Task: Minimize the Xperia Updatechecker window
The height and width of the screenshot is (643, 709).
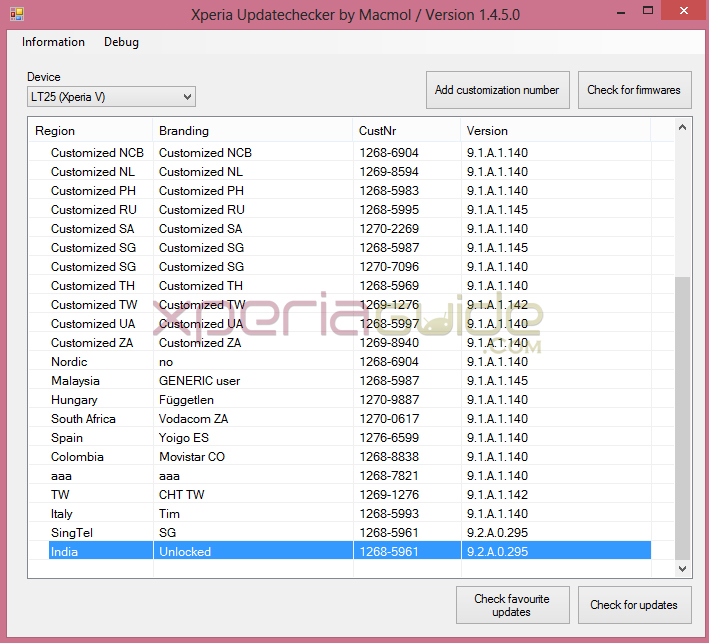Action: pos(621,12)
